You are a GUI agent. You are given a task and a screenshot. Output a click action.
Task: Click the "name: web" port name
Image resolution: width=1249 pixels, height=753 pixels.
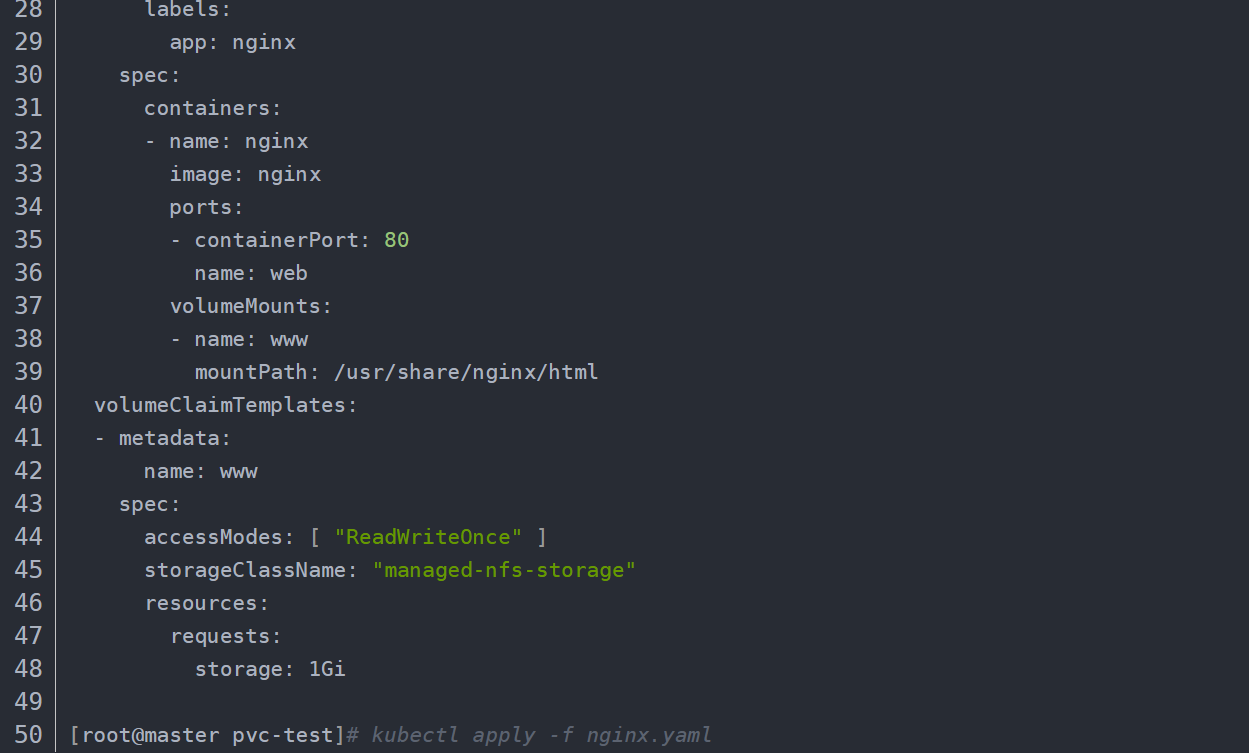pos(251,273)
